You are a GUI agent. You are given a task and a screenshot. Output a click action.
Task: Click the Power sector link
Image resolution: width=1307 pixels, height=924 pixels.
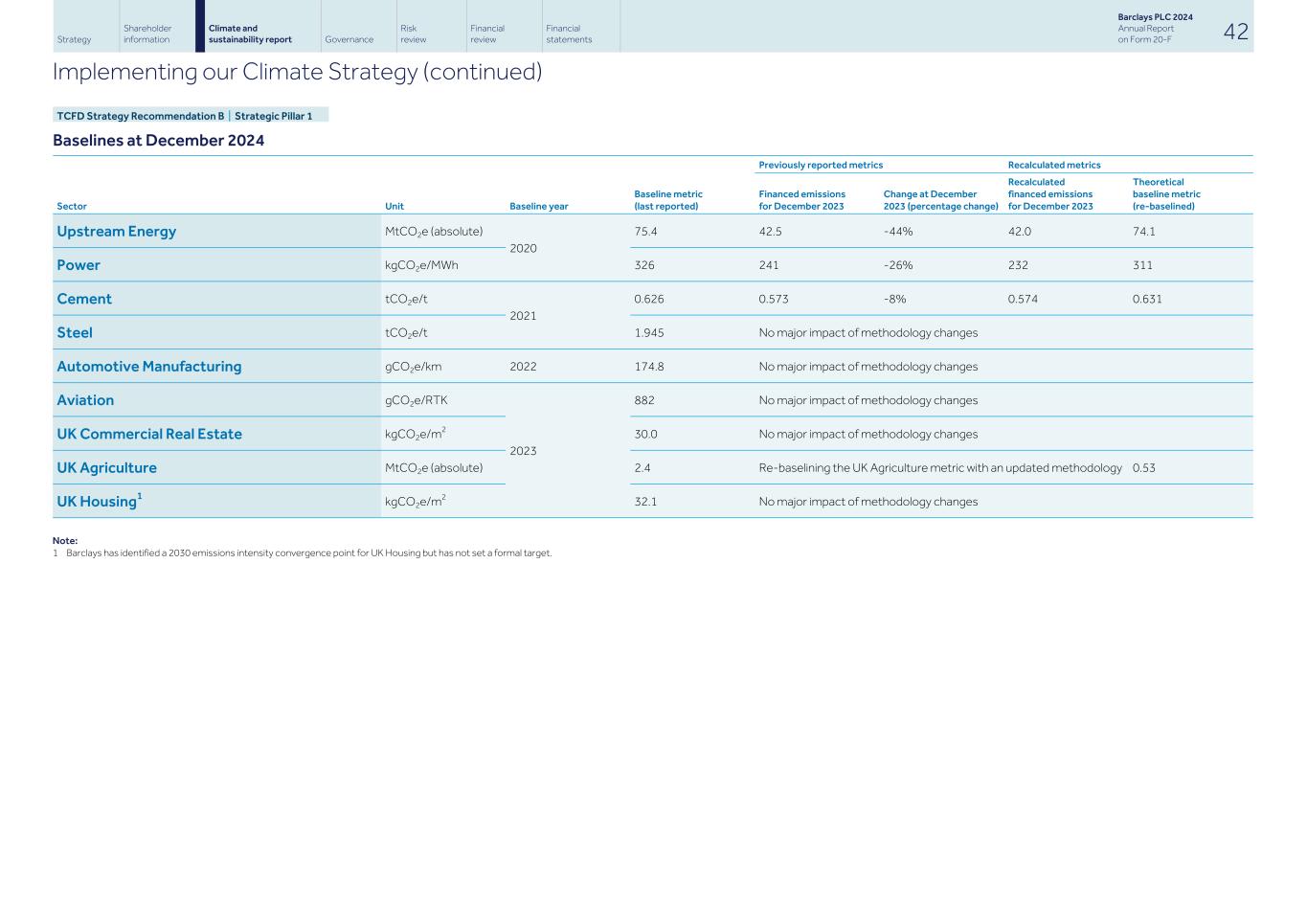[x=79, y=264]
